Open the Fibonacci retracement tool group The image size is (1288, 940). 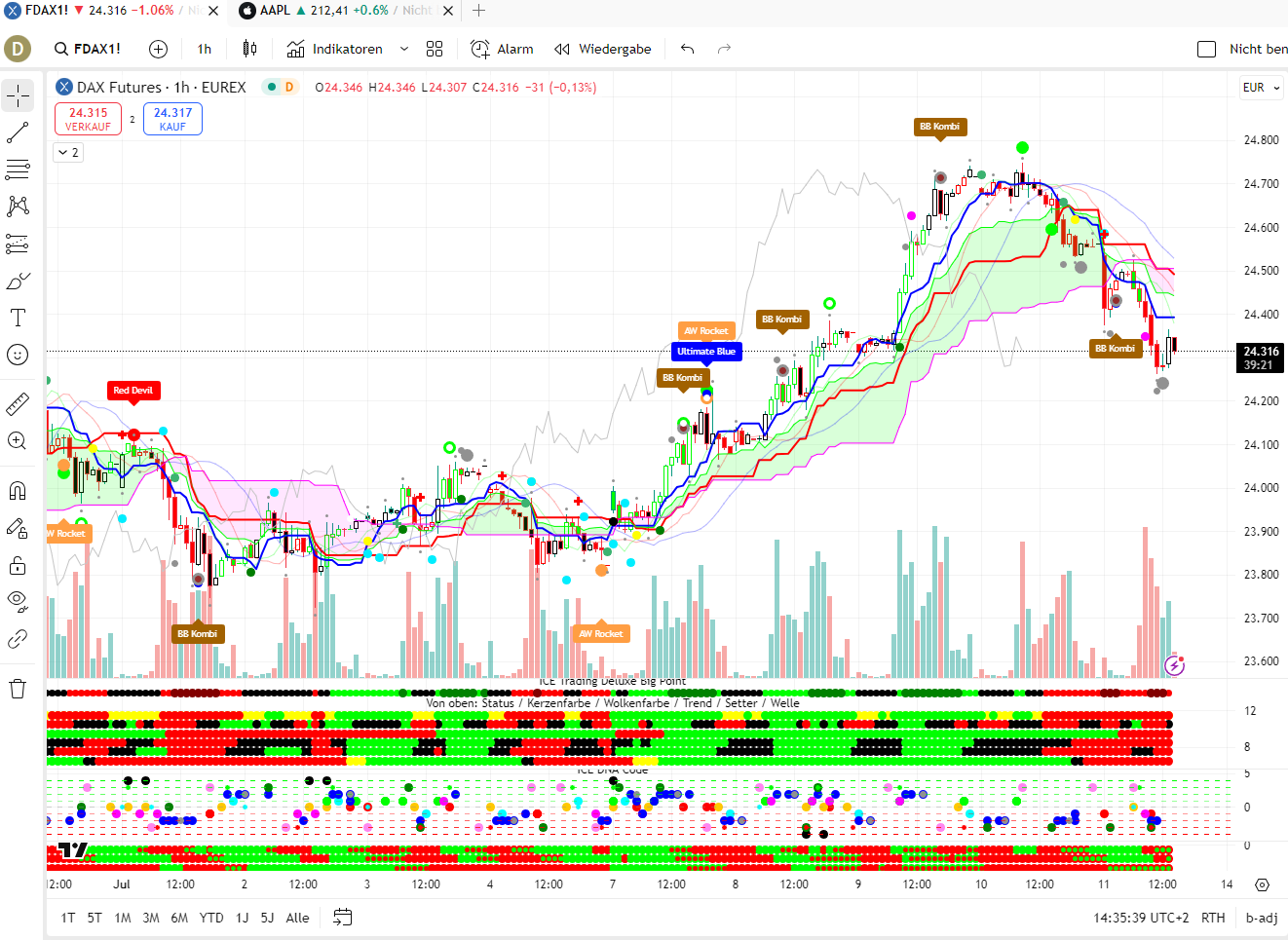tap(18, 169)
